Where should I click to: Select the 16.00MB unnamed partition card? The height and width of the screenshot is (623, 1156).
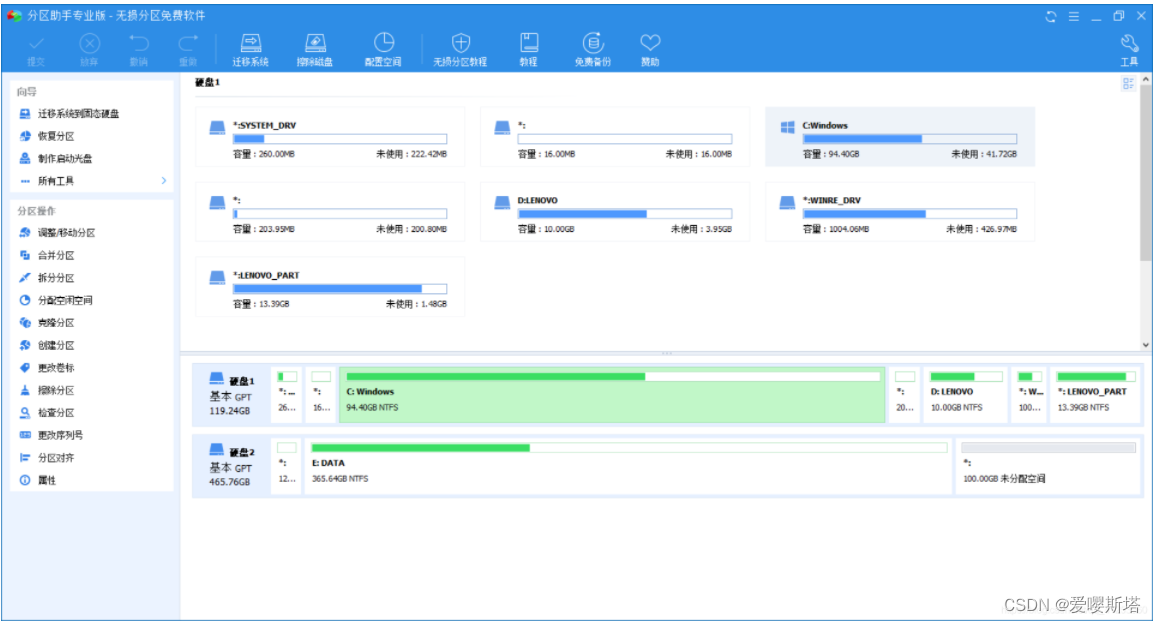click(615, 137)
